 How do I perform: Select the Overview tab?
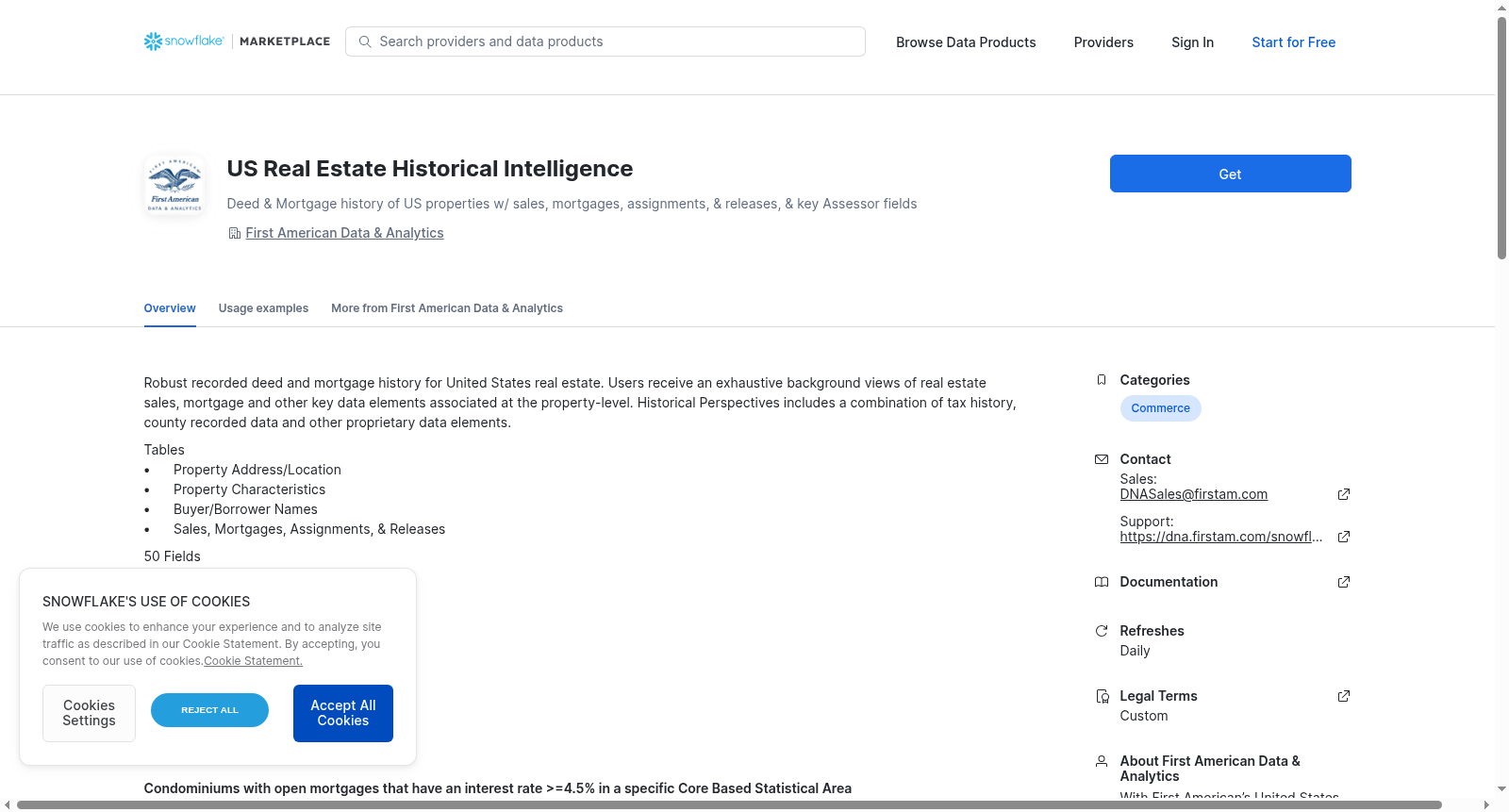pyautogui.click(x=170, y=308)
